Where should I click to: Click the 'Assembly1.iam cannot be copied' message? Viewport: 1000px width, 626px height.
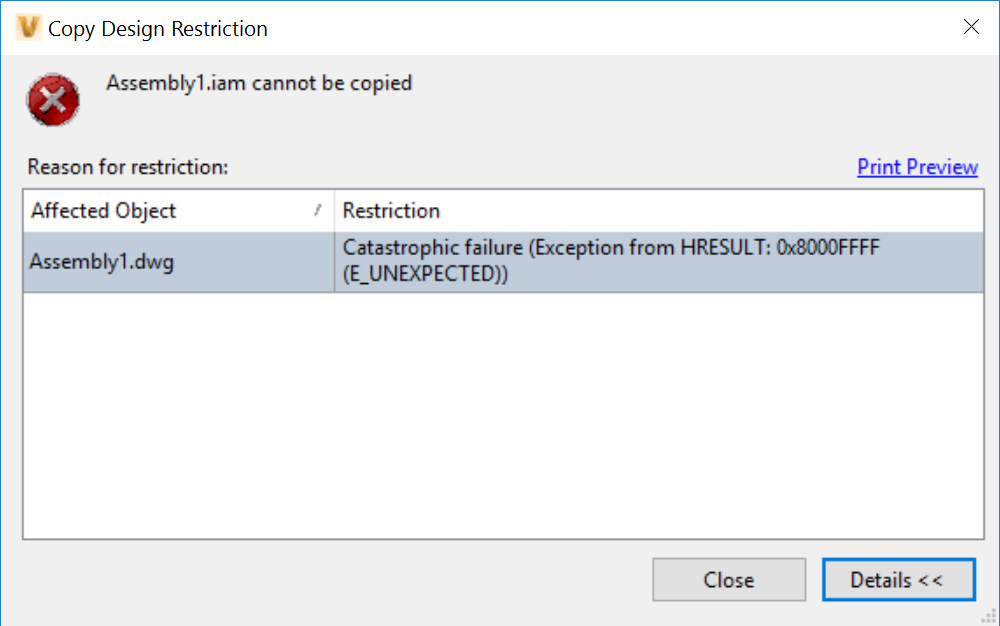pos(259,83)
